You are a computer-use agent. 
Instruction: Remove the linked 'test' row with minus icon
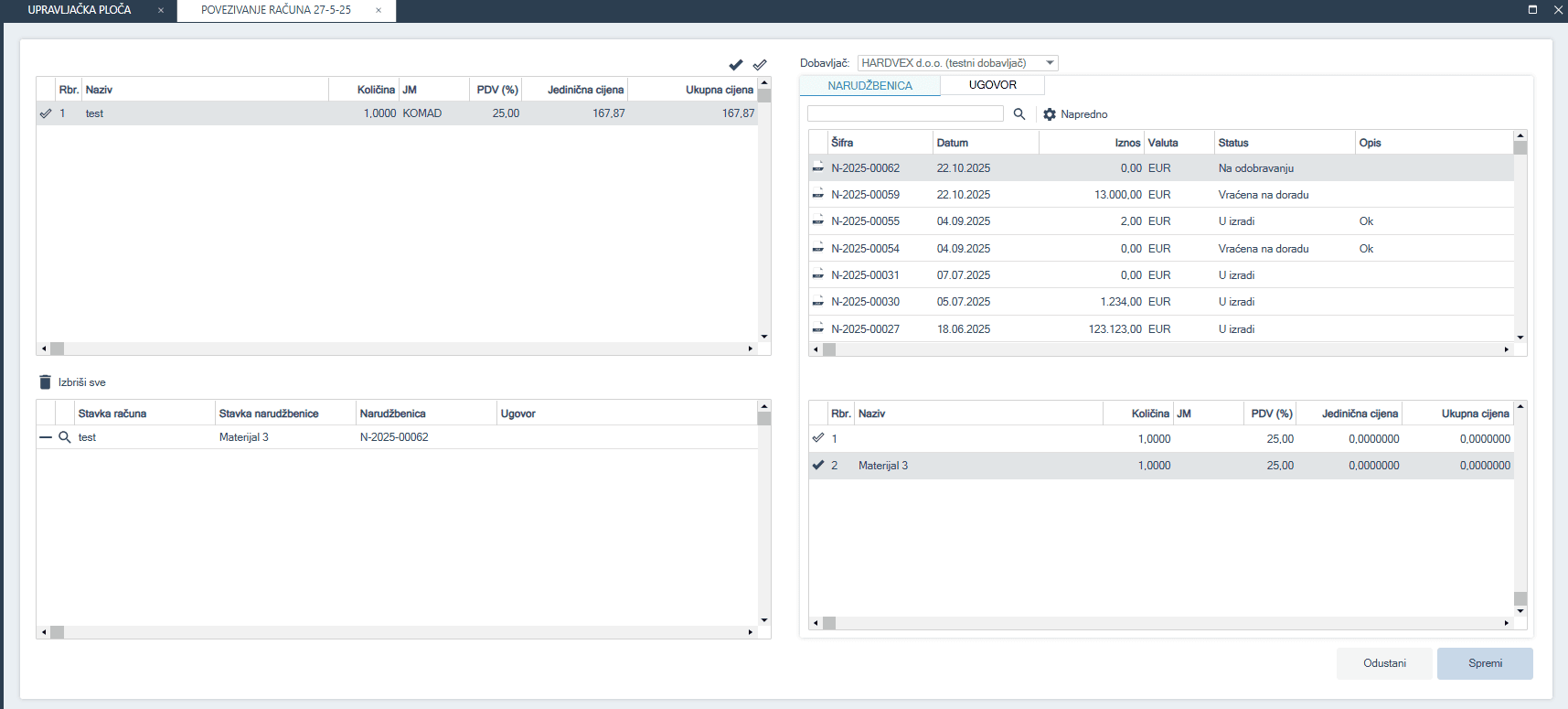(x=46, y=437)
